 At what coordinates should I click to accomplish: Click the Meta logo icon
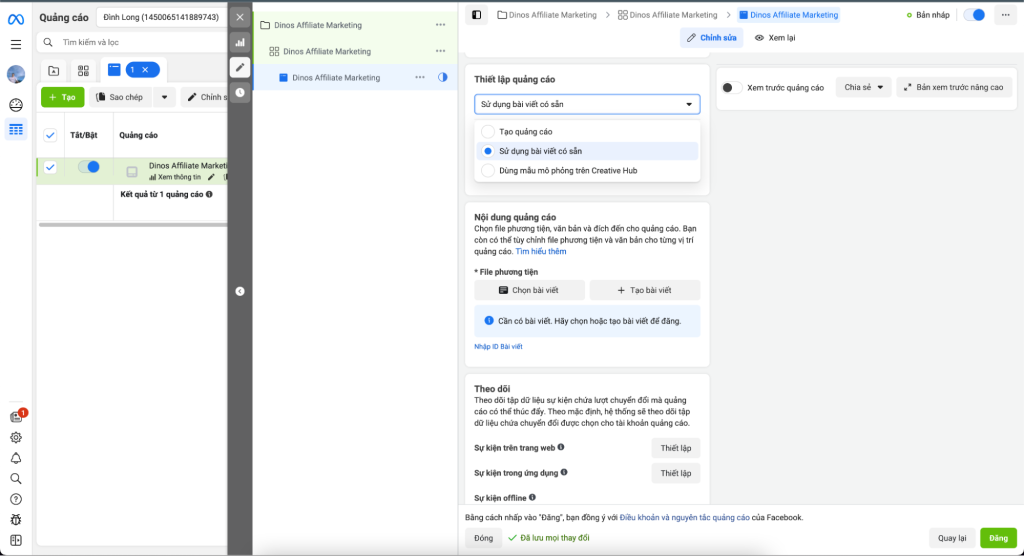point(16,19)
